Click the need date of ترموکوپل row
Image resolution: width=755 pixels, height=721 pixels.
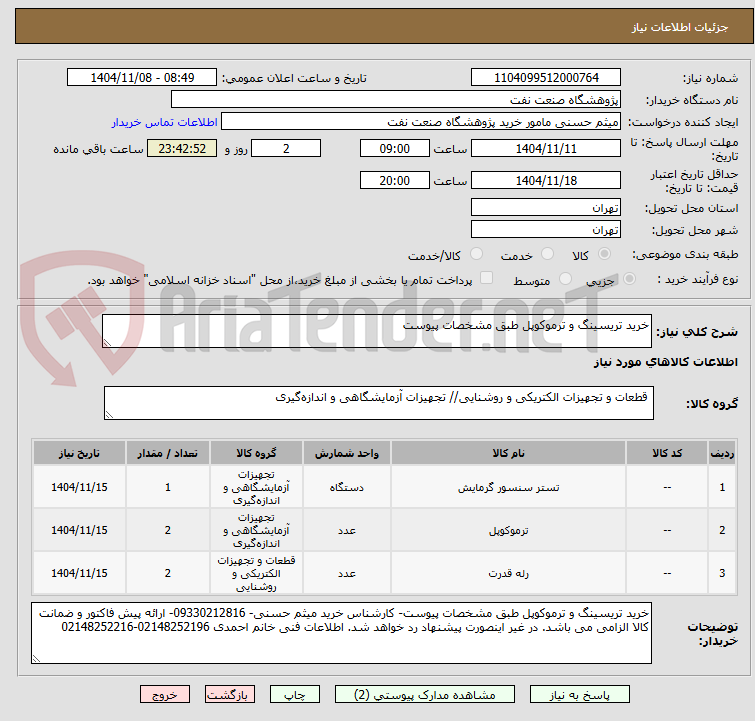79,530
